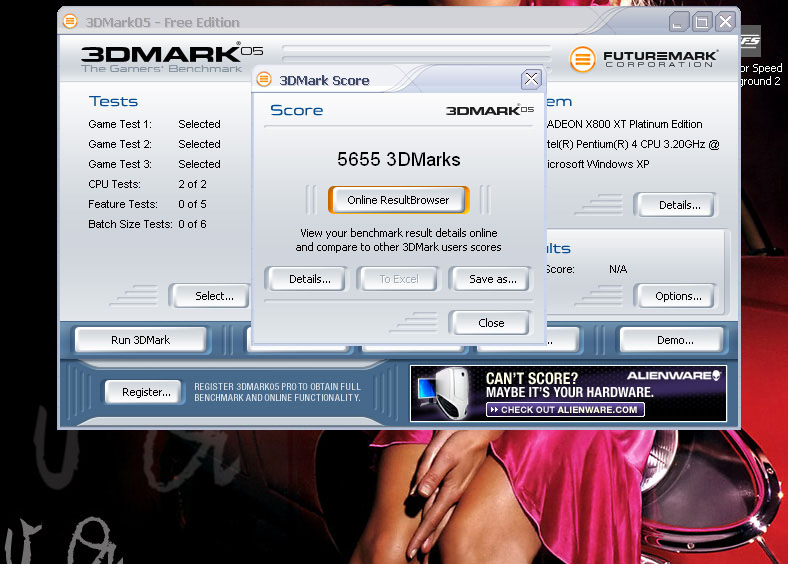Image resolution: width=788 pixels, height=564 pixels.
Task: Click the N/A score value
Action: [618, 269]
